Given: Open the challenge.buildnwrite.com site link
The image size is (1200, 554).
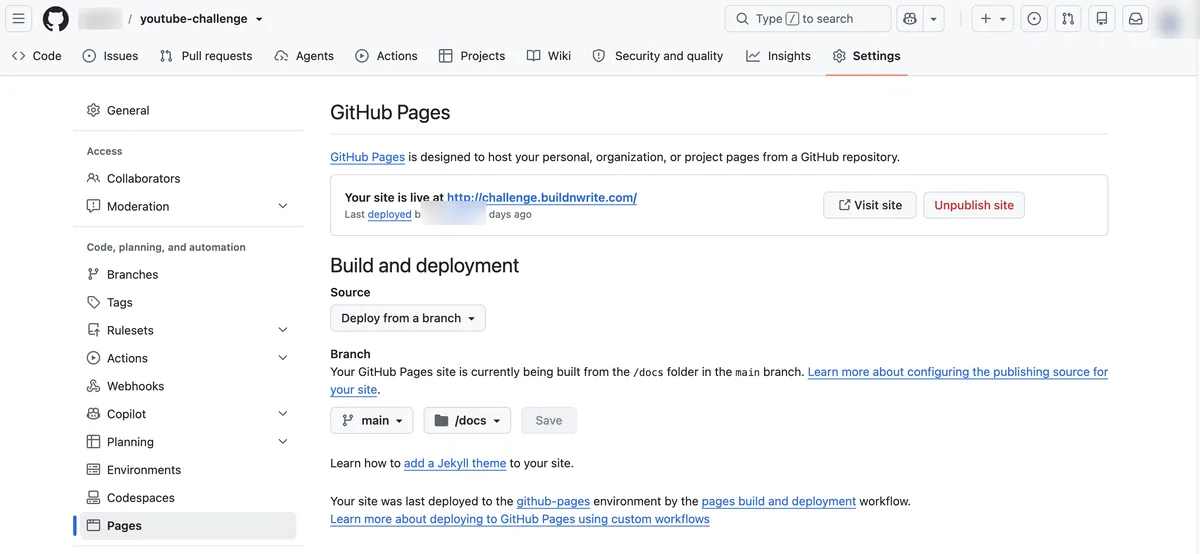Looking at the screenshot, I should (542, 198).
